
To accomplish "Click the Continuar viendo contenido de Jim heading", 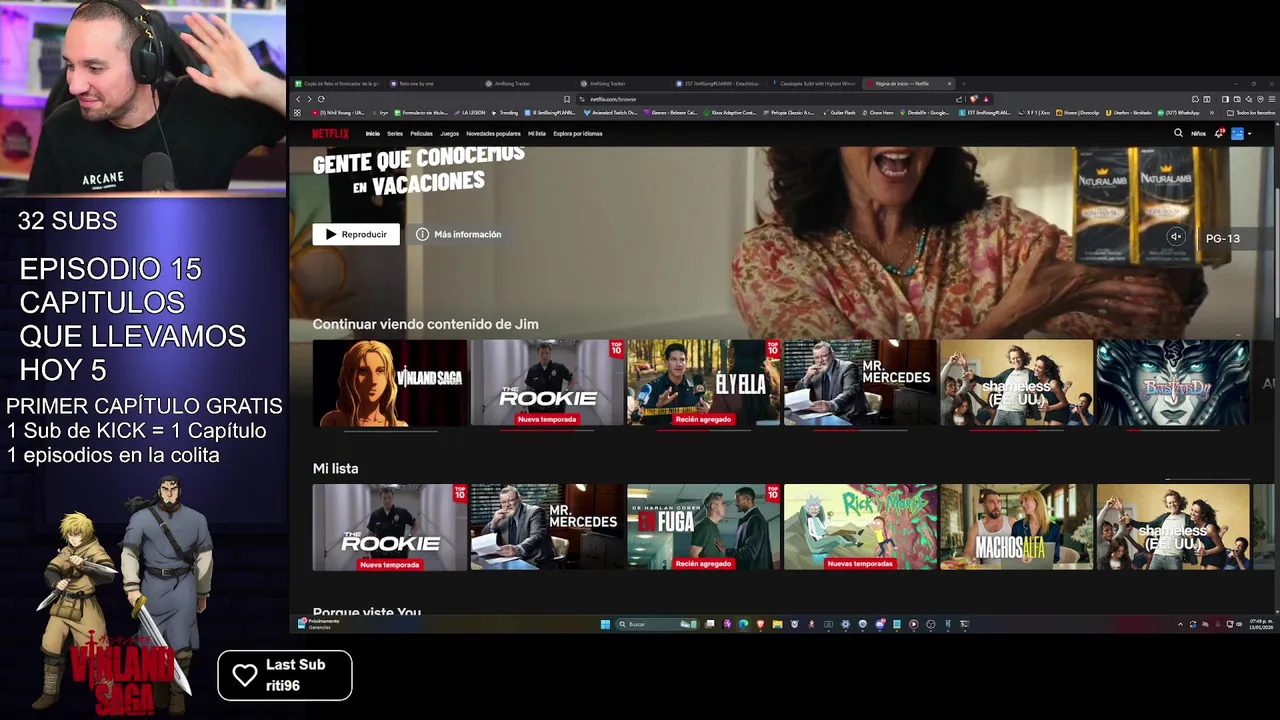I will click(x=425, y=324).
